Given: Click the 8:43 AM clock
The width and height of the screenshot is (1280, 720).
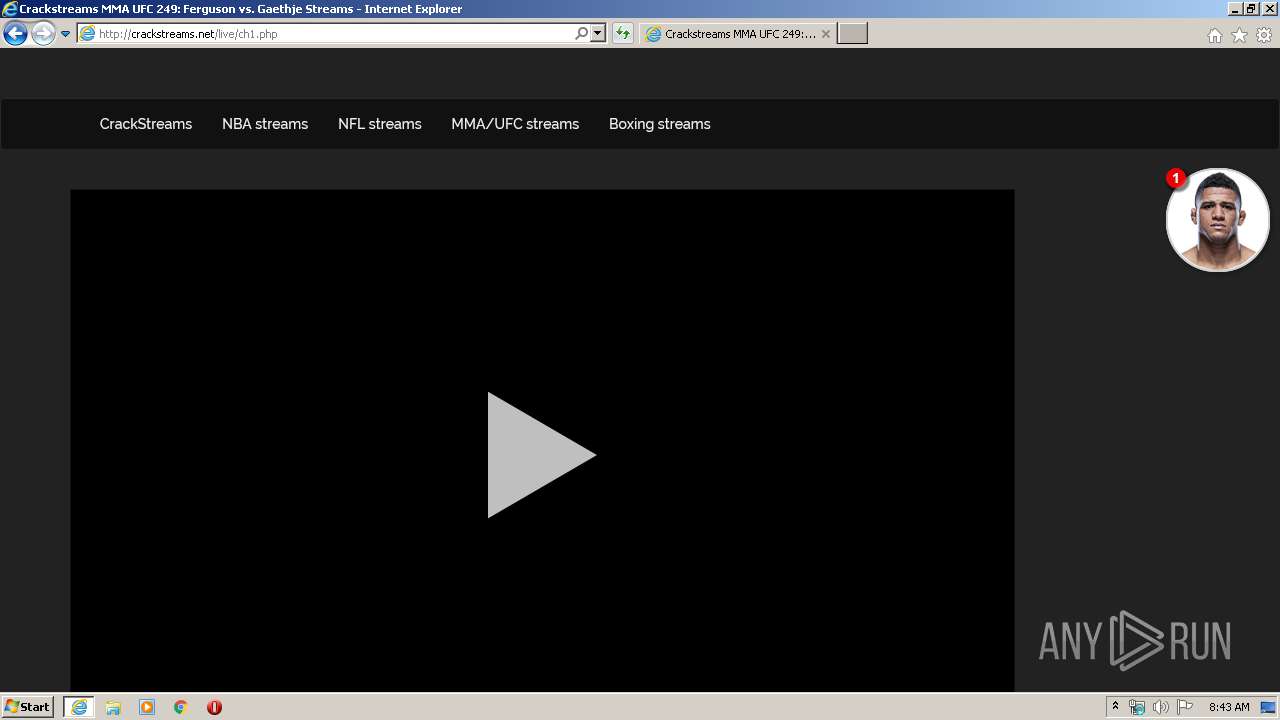Looking at the screenshot, I should [x=1229, y=707].
